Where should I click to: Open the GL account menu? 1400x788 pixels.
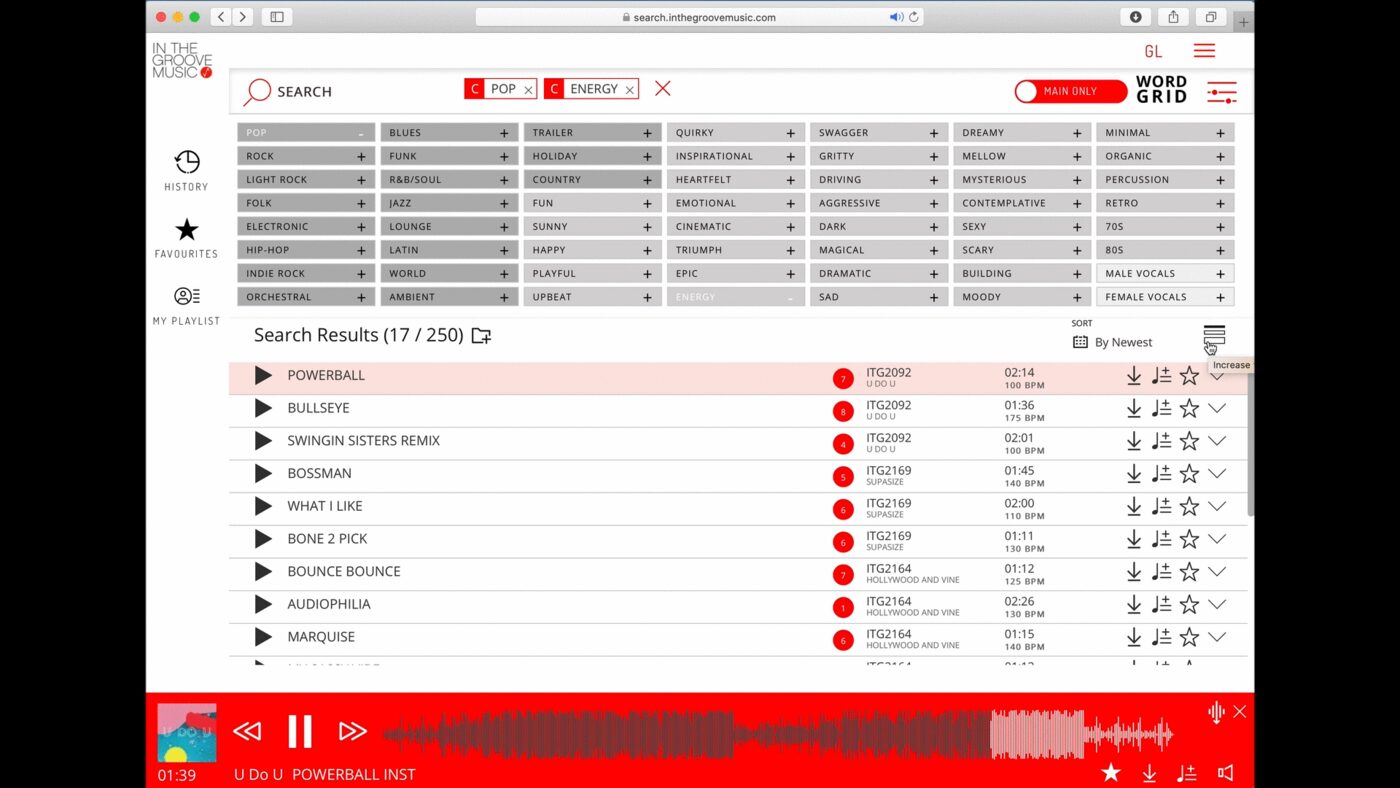click(x=1153, y=52)
